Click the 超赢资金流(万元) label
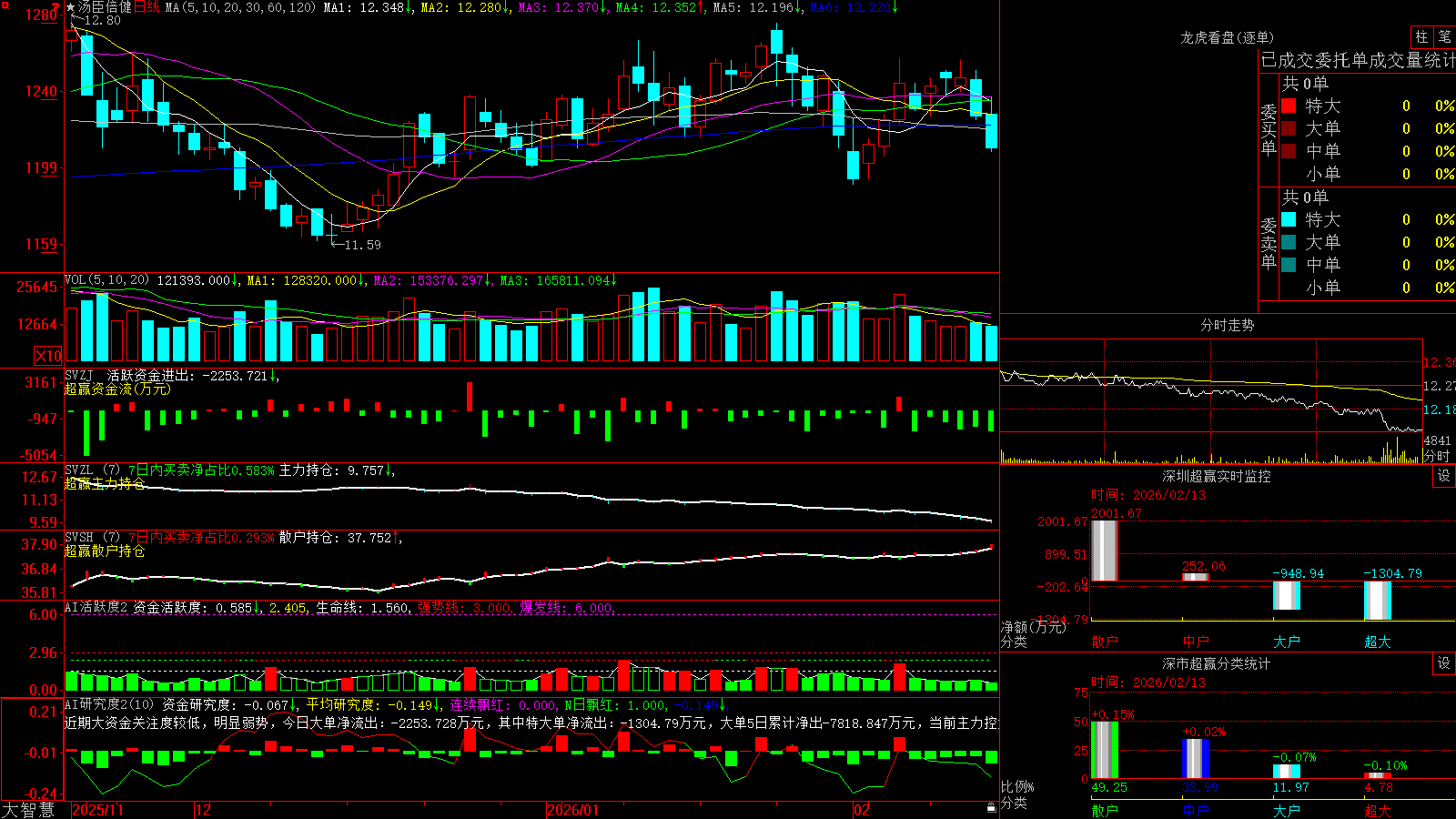Viewport: 1456px width, 819px height. click(x=117, y=389)
